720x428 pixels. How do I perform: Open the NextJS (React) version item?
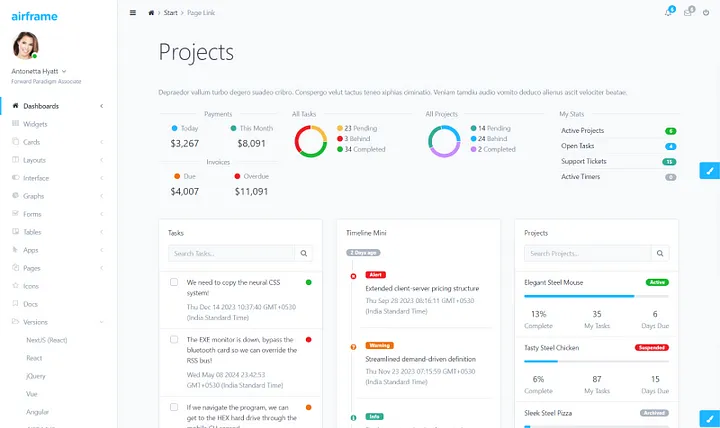[47, 340]
